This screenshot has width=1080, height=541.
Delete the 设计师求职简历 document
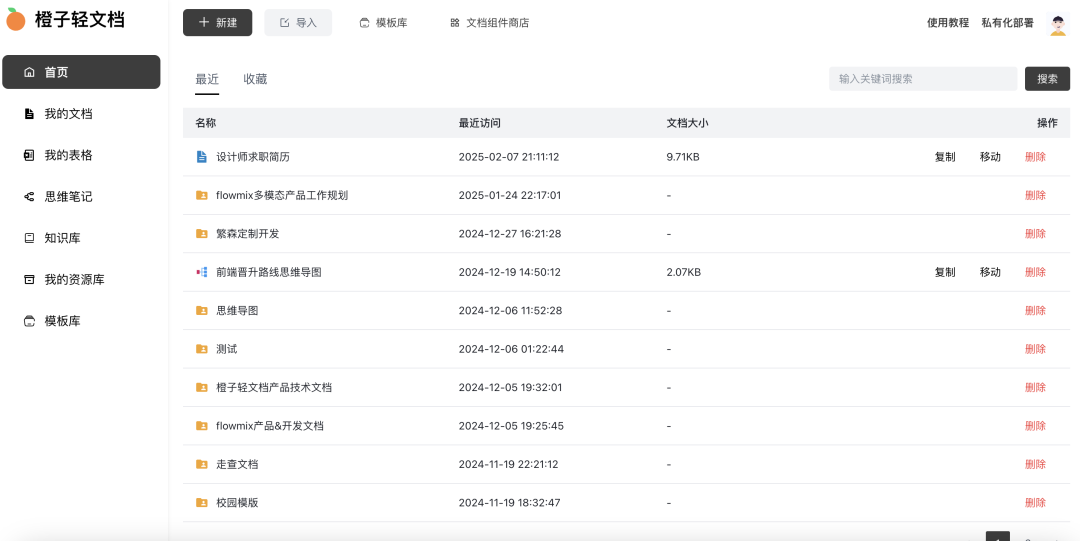pos(1035,157)
